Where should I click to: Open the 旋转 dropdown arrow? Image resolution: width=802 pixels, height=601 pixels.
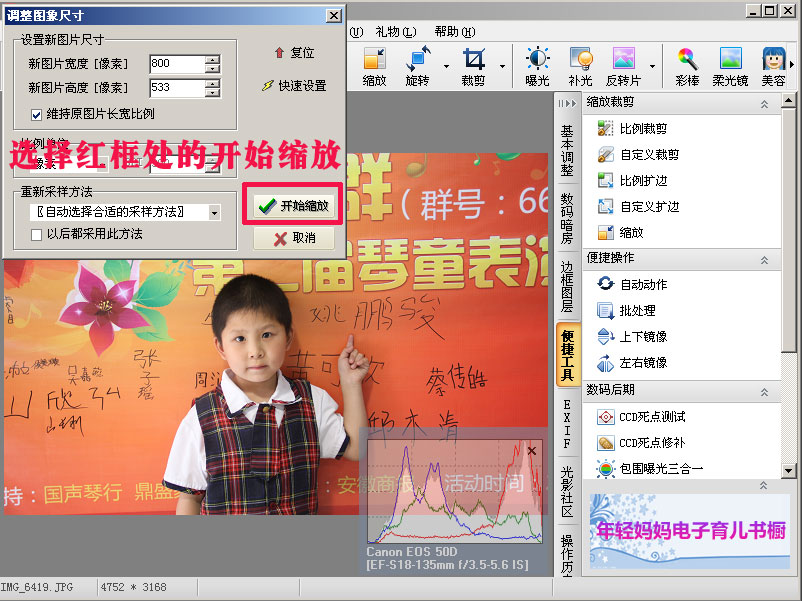tap(447, 66)
